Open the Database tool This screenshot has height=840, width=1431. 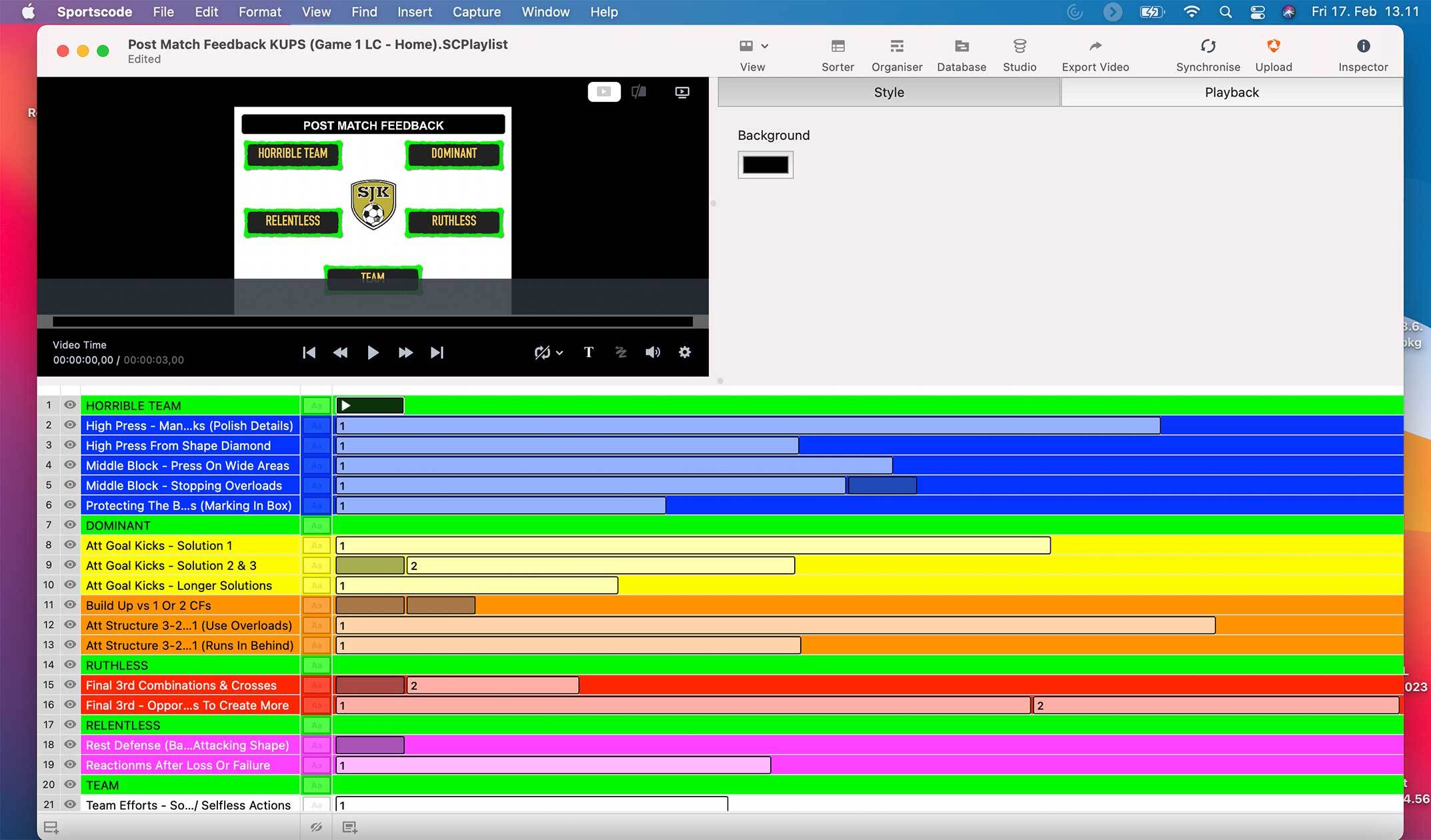coord(961,47)
